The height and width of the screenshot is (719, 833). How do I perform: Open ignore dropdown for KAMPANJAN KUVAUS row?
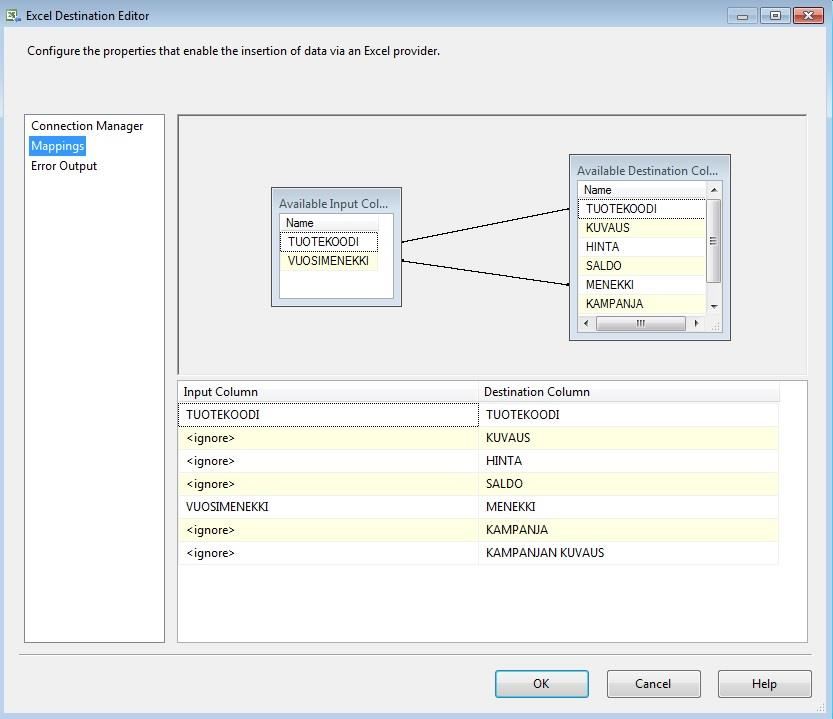(328, 553)
